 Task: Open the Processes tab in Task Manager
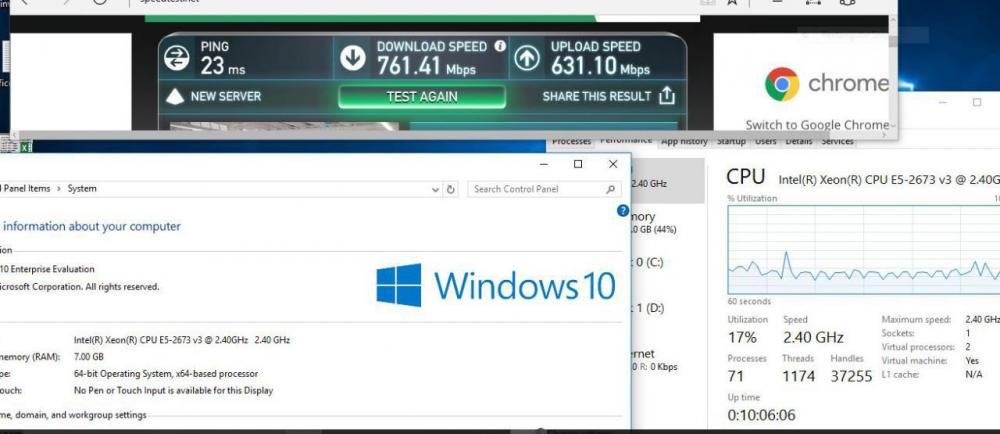click(571, 141)
